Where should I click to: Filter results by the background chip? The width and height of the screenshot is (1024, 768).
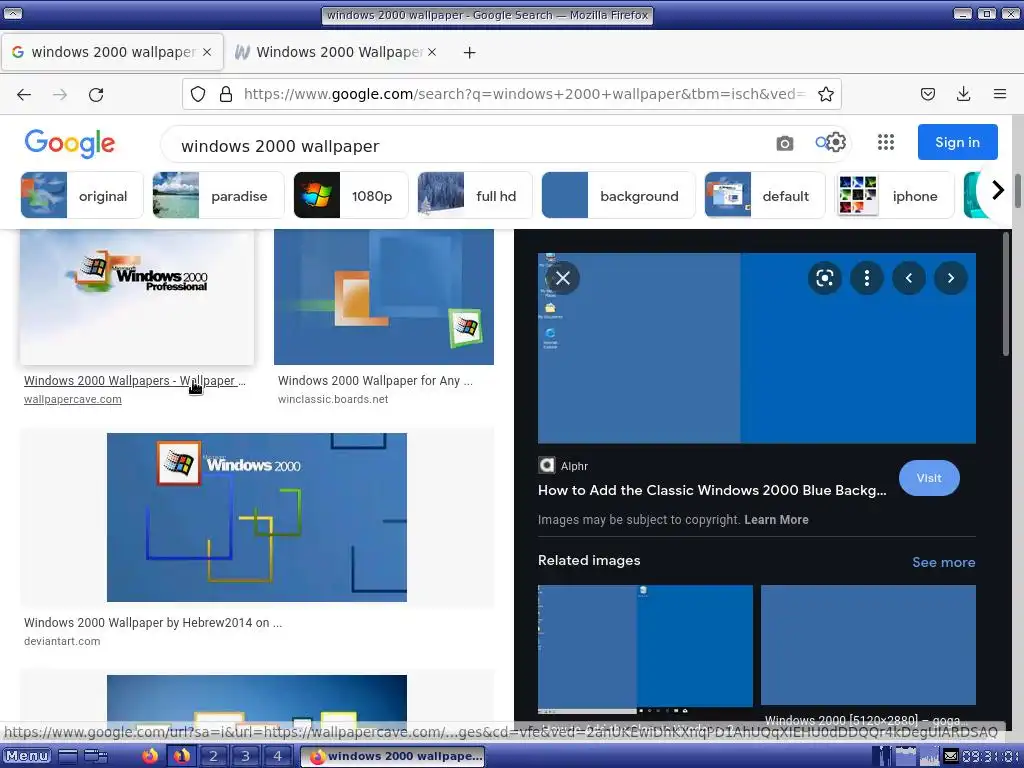pos(618,195)
